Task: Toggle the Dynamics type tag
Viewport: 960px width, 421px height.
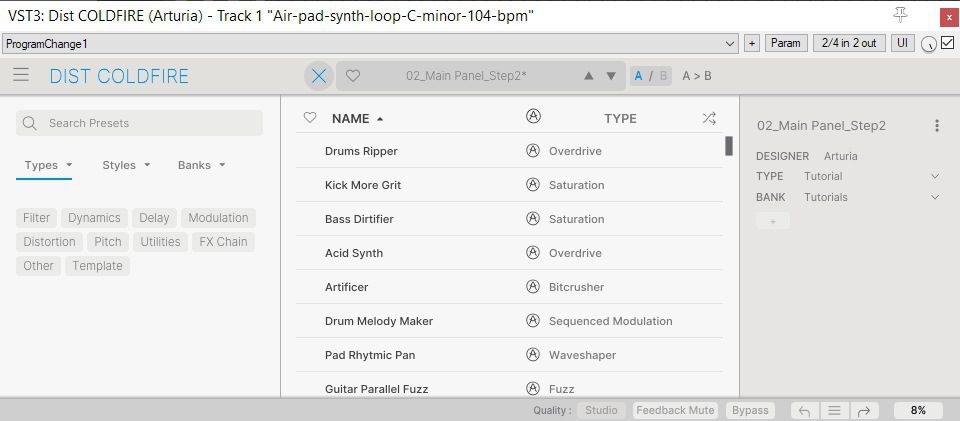Action: pyautogui.click(x=94, y=218)
